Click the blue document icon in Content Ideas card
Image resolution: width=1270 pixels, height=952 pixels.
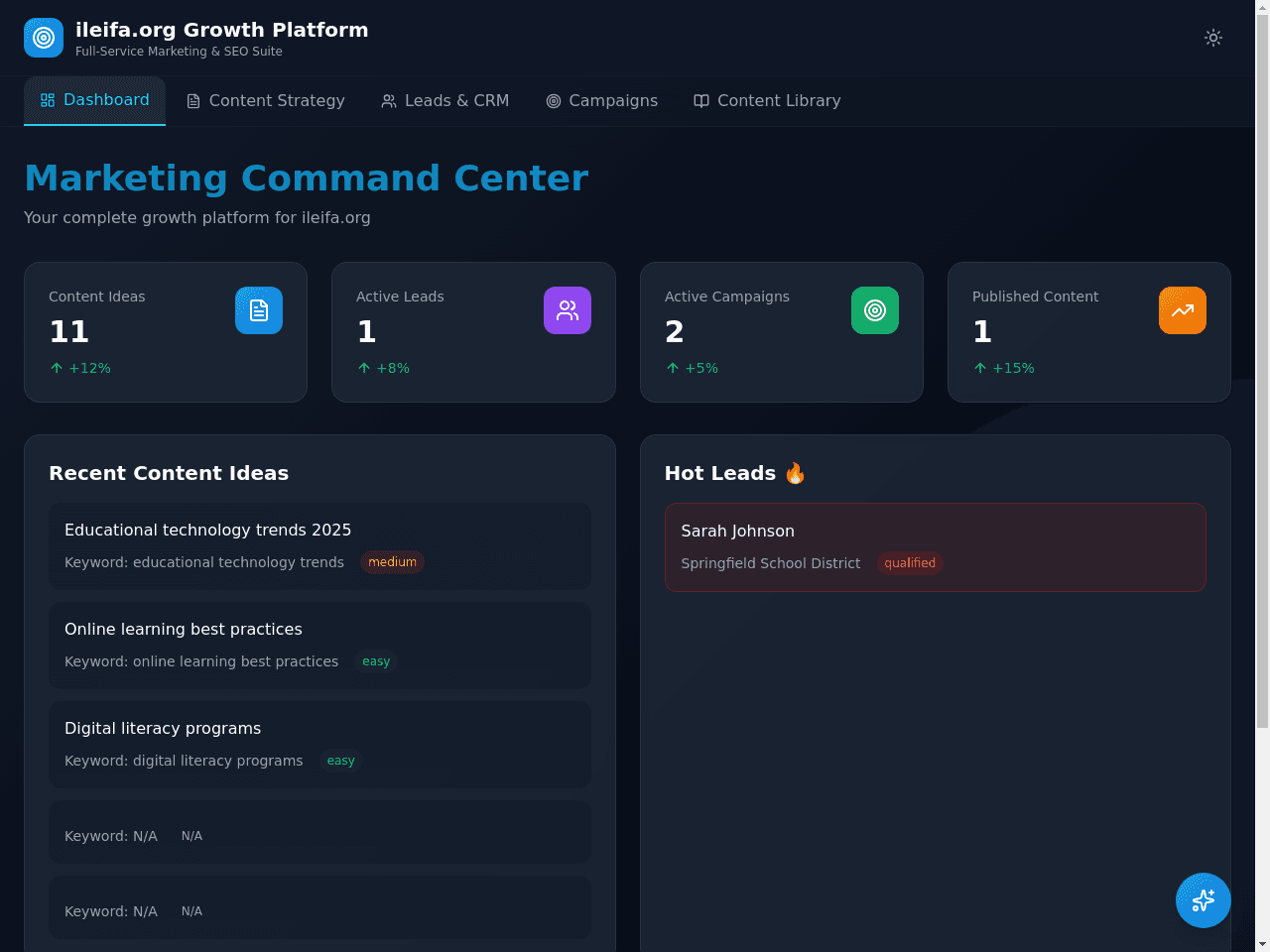coord(259,310)
